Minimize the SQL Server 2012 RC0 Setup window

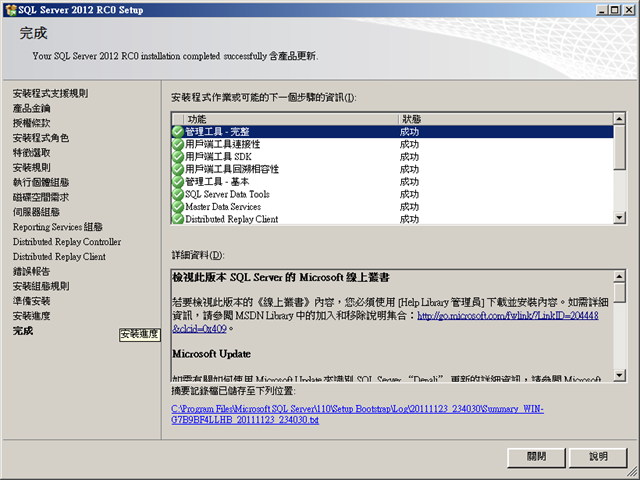602,10
